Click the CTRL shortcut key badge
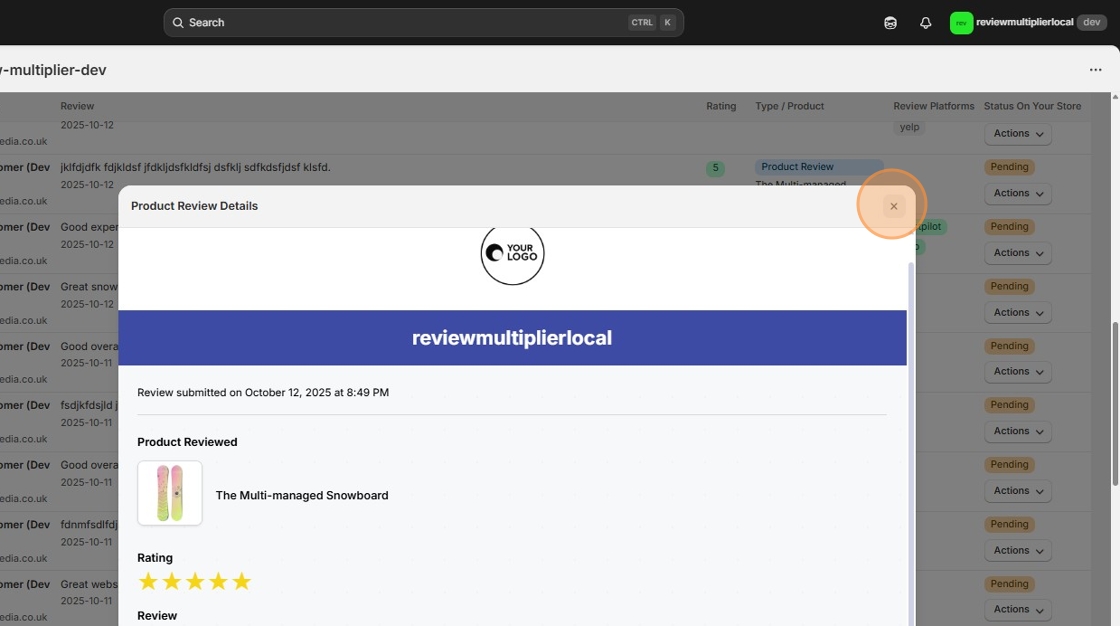The width and height of the screenshot is (1120, 626). (641, 23)
